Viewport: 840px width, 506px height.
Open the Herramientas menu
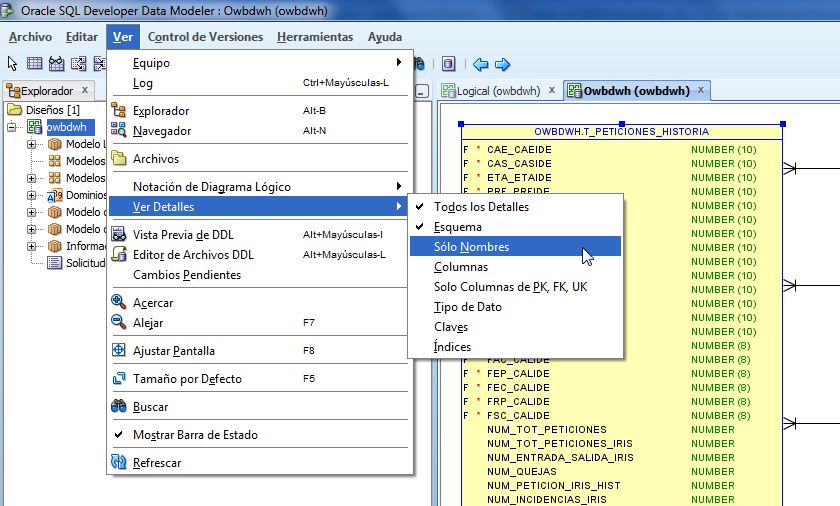click(315, 37)
